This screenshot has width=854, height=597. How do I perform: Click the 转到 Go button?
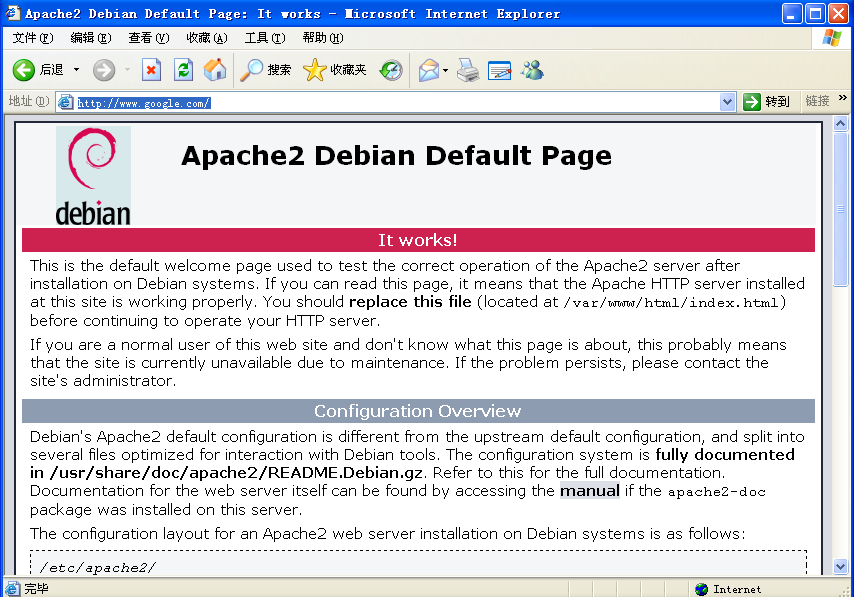767,102
